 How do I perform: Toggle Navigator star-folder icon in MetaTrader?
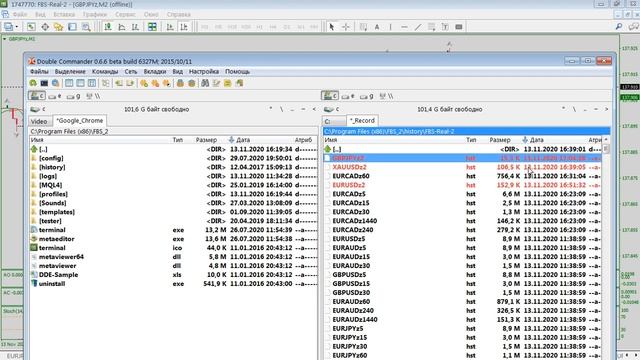click(x=58, y=27)
